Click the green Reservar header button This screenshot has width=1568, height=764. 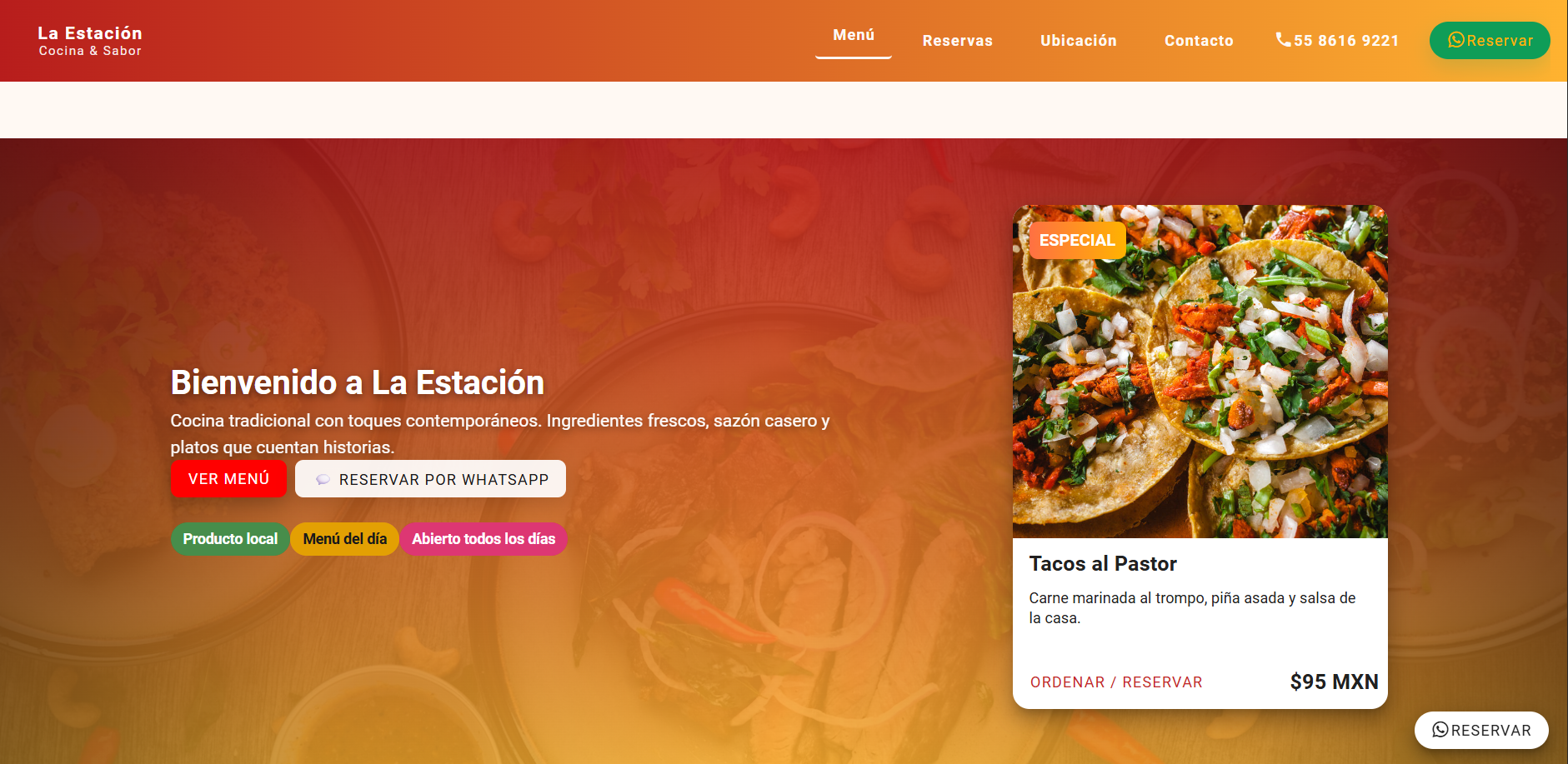coord(1490,40)
